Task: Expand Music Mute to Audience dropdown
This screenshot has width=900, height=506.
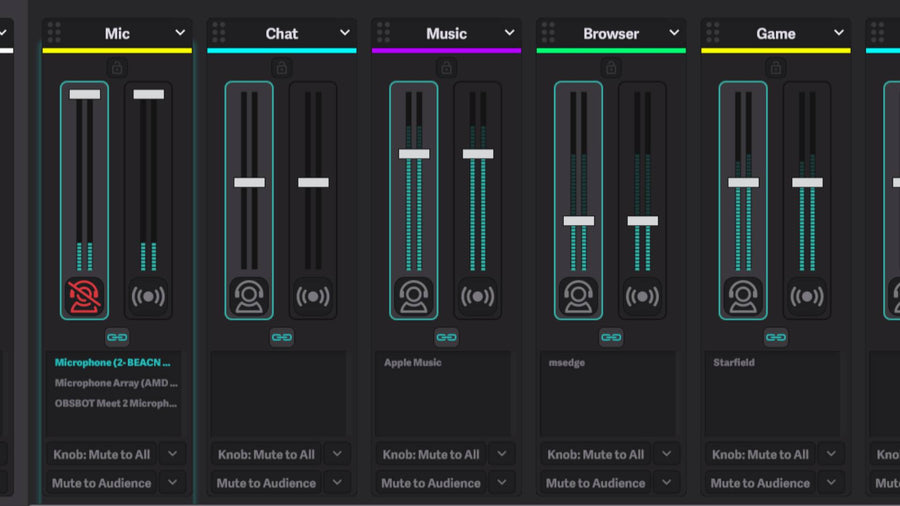Action: [x=502, y=482]
